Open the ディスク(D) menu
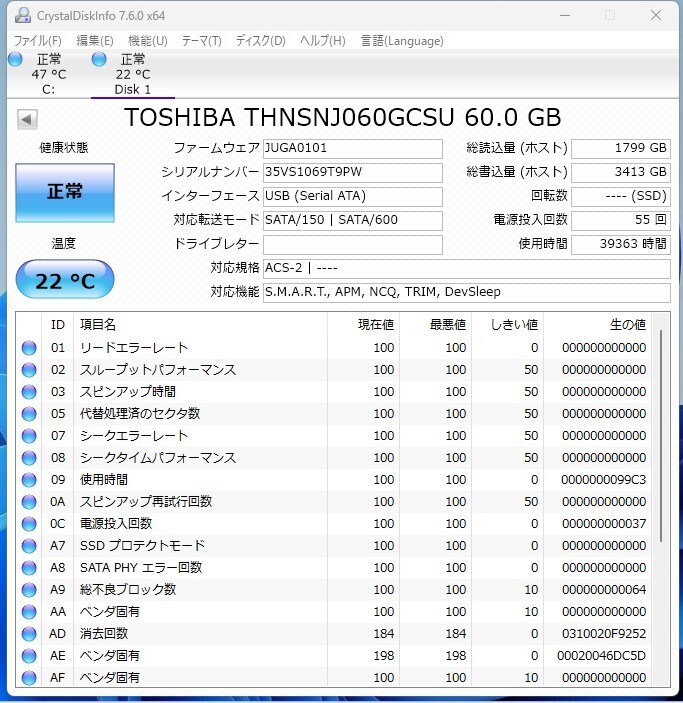Screen dimensions: 683x703 tap(260, 41)
